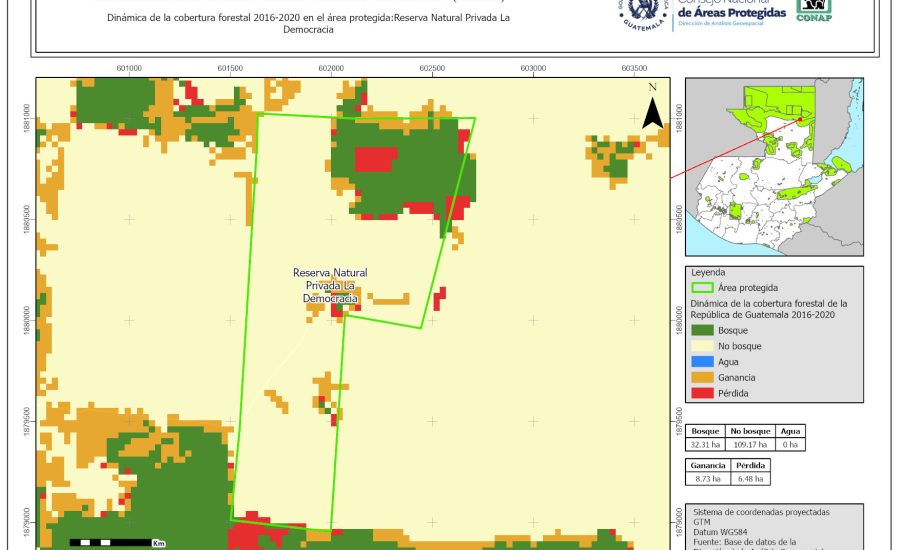Click the large red loss patch inside forest
900x550 pixels.
click(x=376, y=159)
